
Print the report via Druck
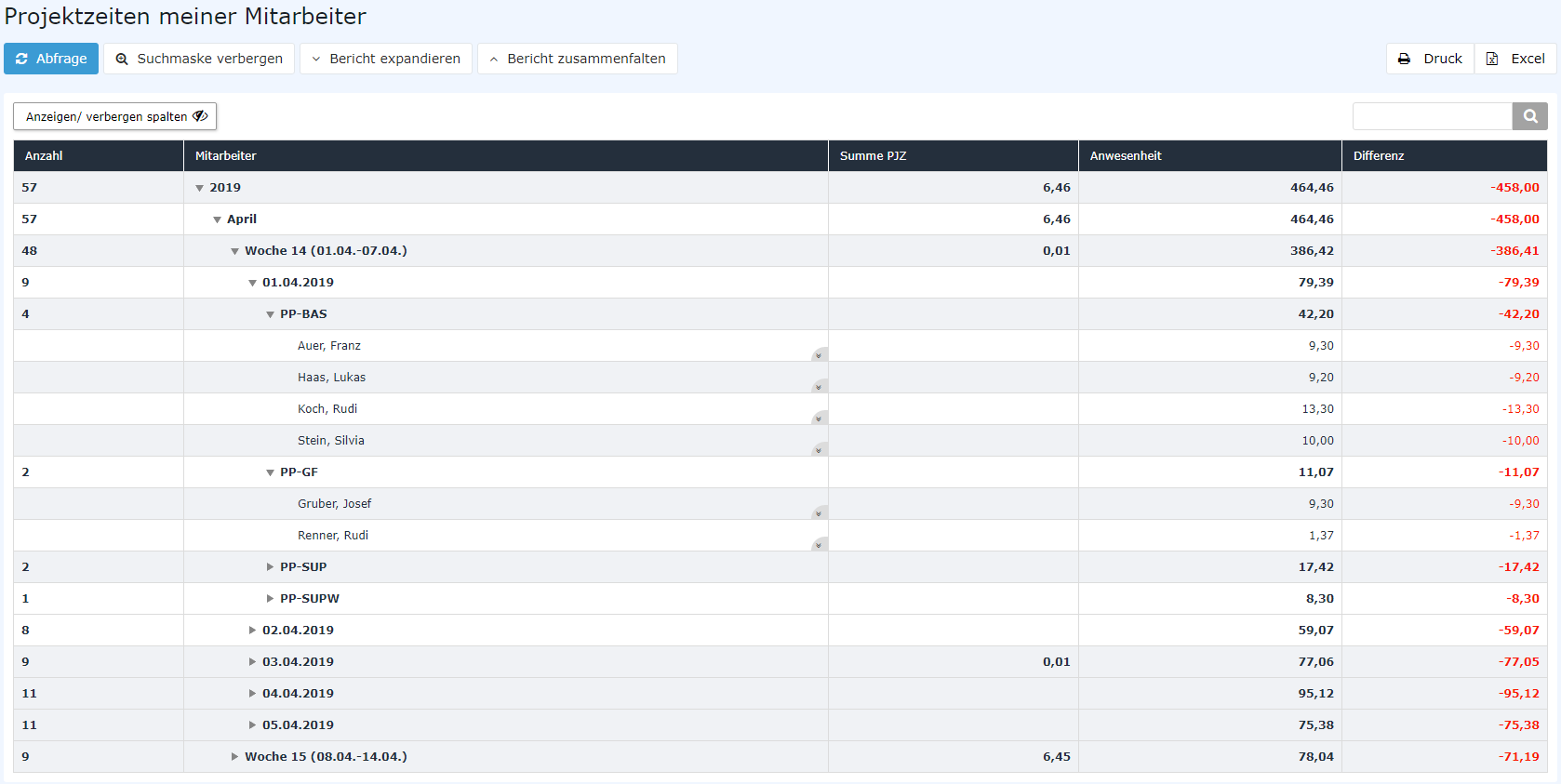click(1430, 59)
